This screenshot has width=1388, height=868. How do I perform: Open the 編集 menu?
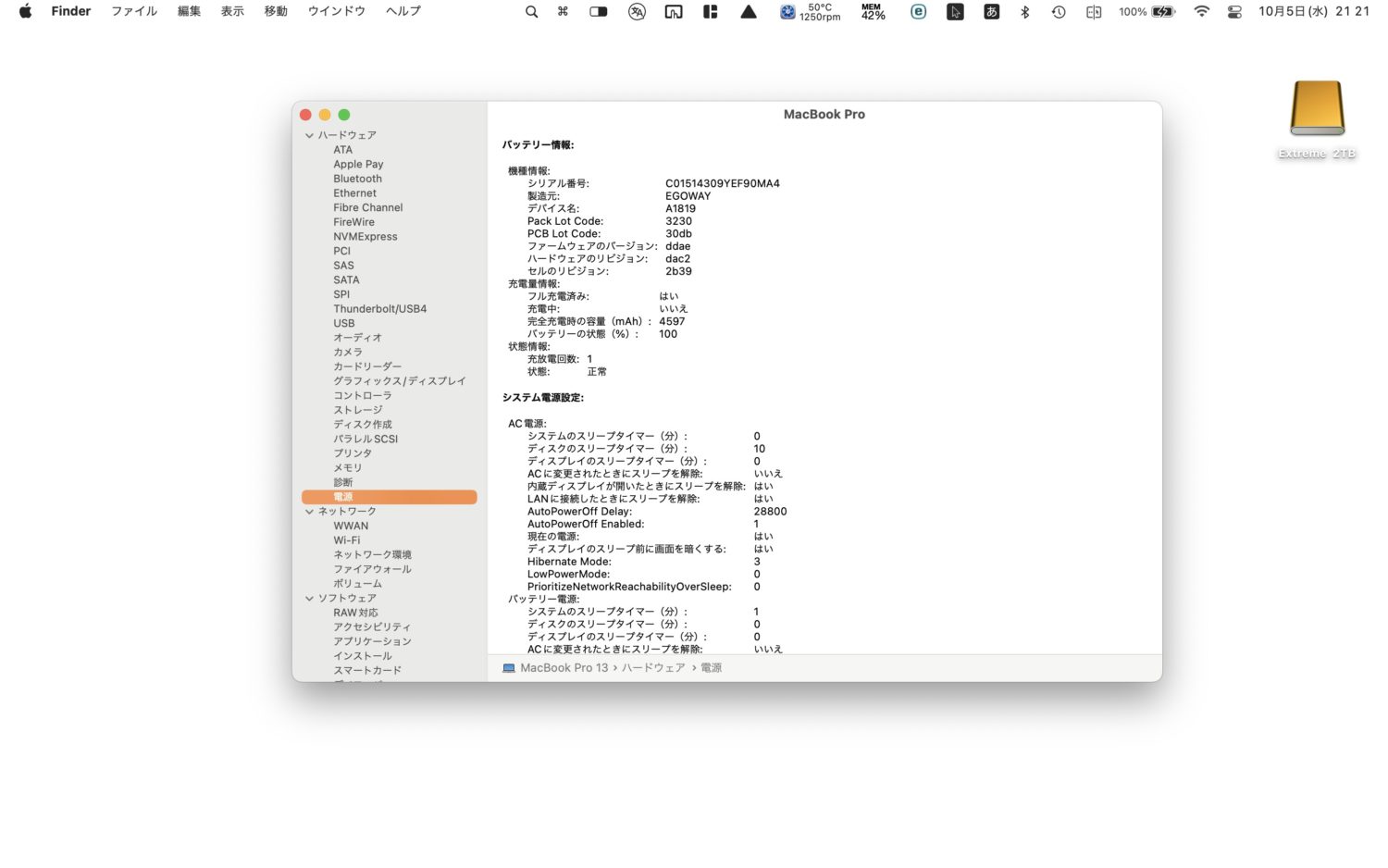(x=189, y=11)
